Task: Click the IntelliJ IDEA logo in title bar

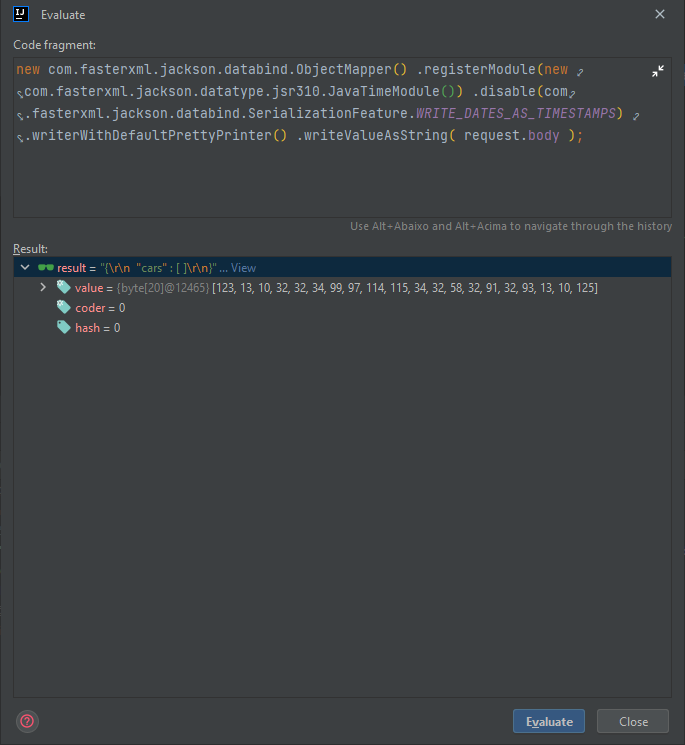Action: 21,14
